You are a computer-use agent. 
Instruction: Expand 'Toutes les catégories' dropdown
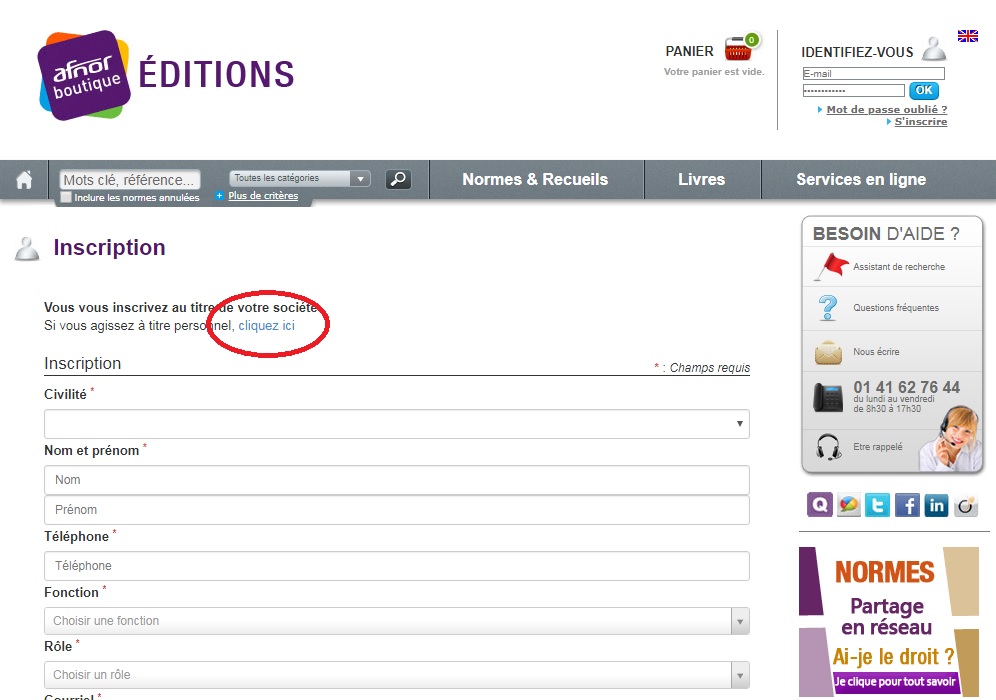[300, 179]
